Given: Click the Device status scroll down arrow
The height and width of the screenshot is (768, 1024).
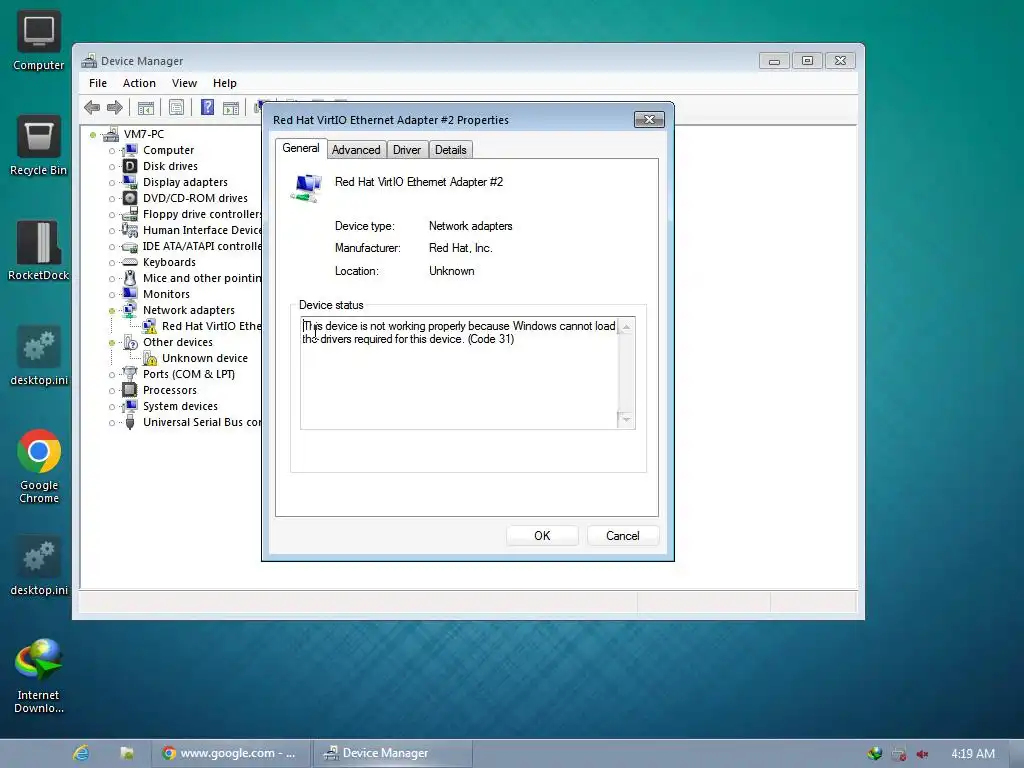Looking at the screenshot, I should click(626, 419).
